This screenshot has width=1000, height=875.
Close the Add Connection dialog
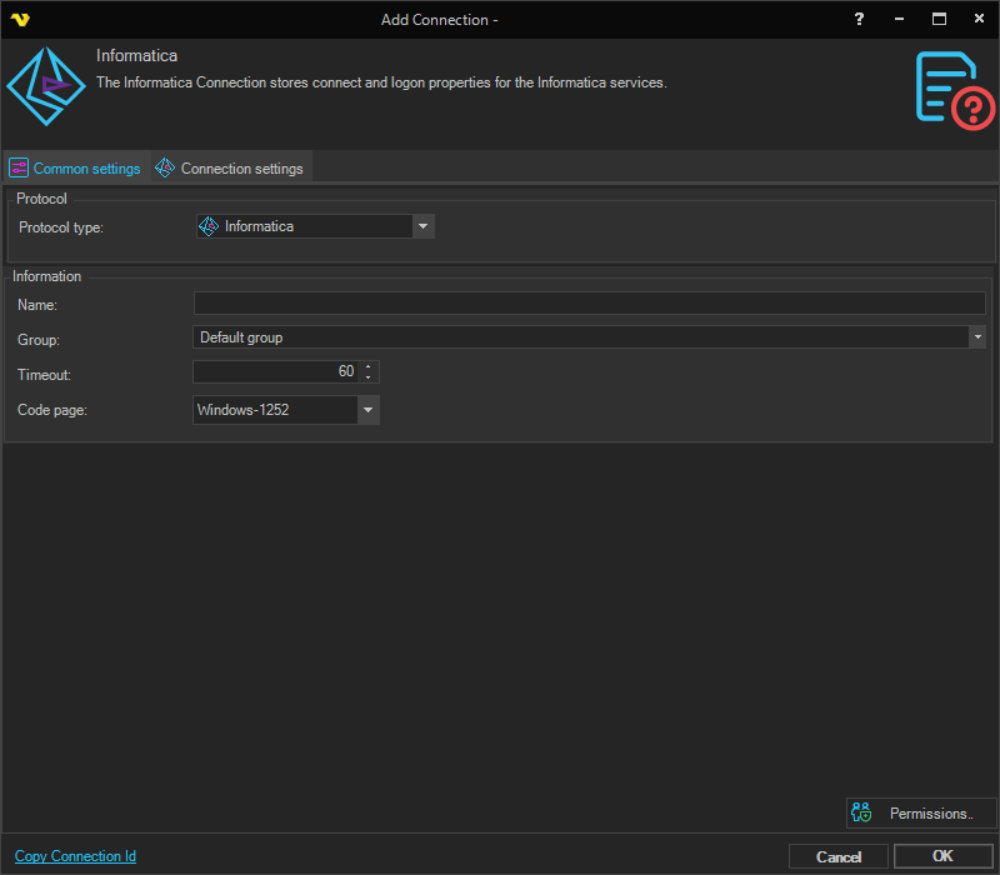tap(979, 19)
